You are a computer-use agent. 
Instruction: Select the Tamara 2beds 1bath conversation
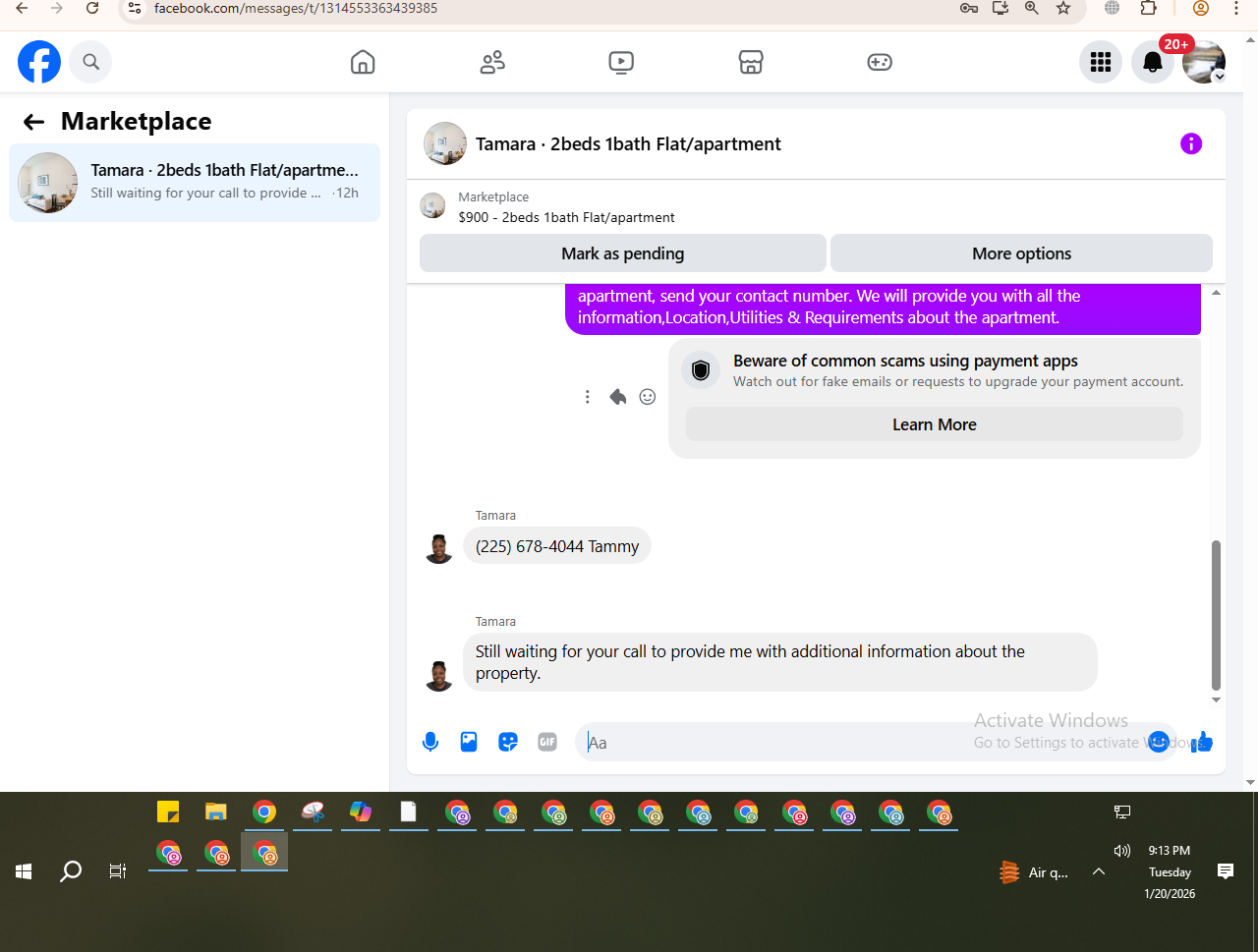(x=195, y=183)
